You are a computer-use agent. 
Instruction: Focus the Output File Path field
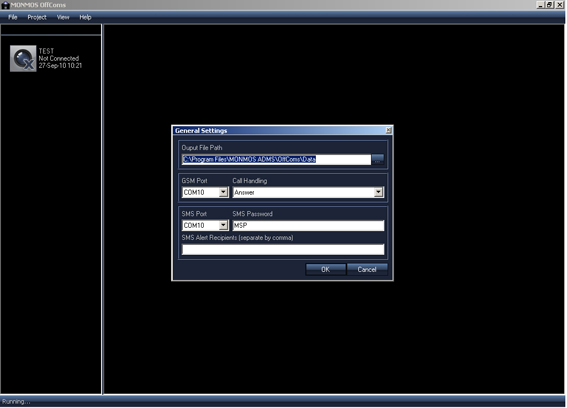(x=276, y=159)
